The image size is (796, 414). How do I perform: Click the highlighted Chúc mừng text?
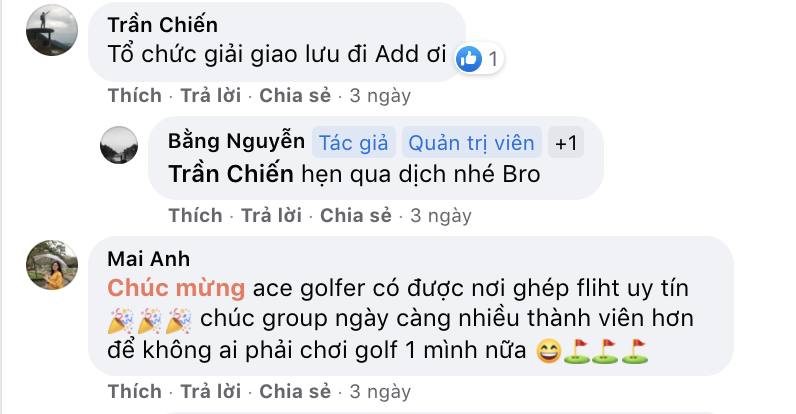click(x=176, y=289)
